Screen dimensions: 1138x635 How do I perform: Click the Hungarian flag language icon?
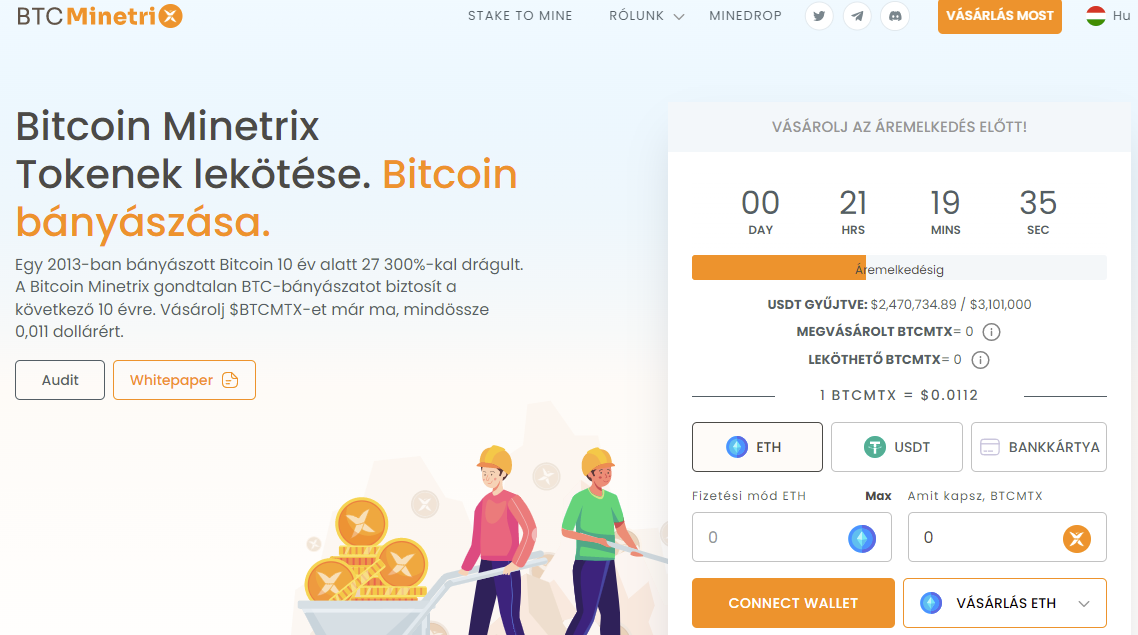click(x=1096, y=15)
